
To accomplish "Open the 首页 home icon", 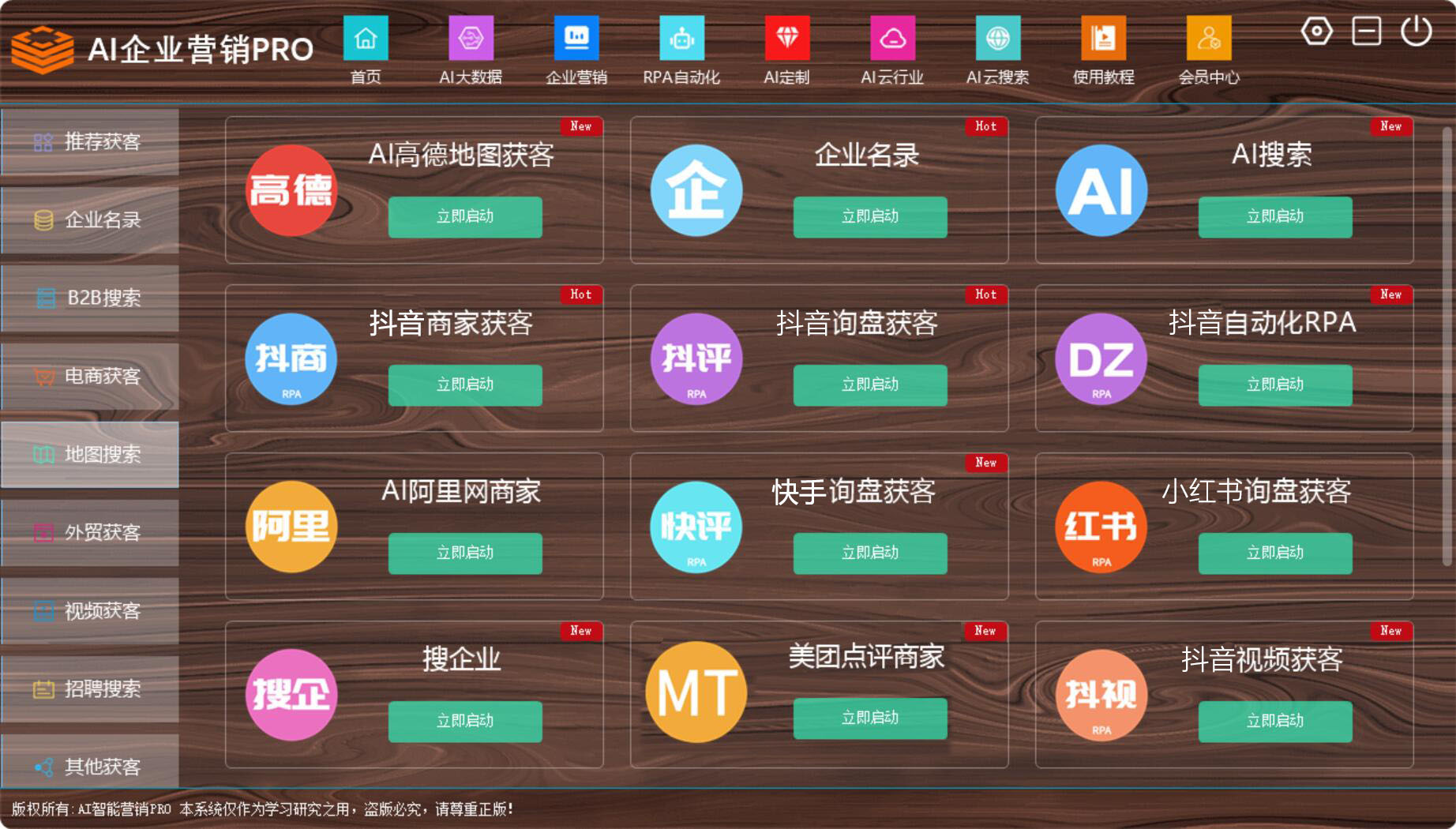I will (x=366, y=39).
